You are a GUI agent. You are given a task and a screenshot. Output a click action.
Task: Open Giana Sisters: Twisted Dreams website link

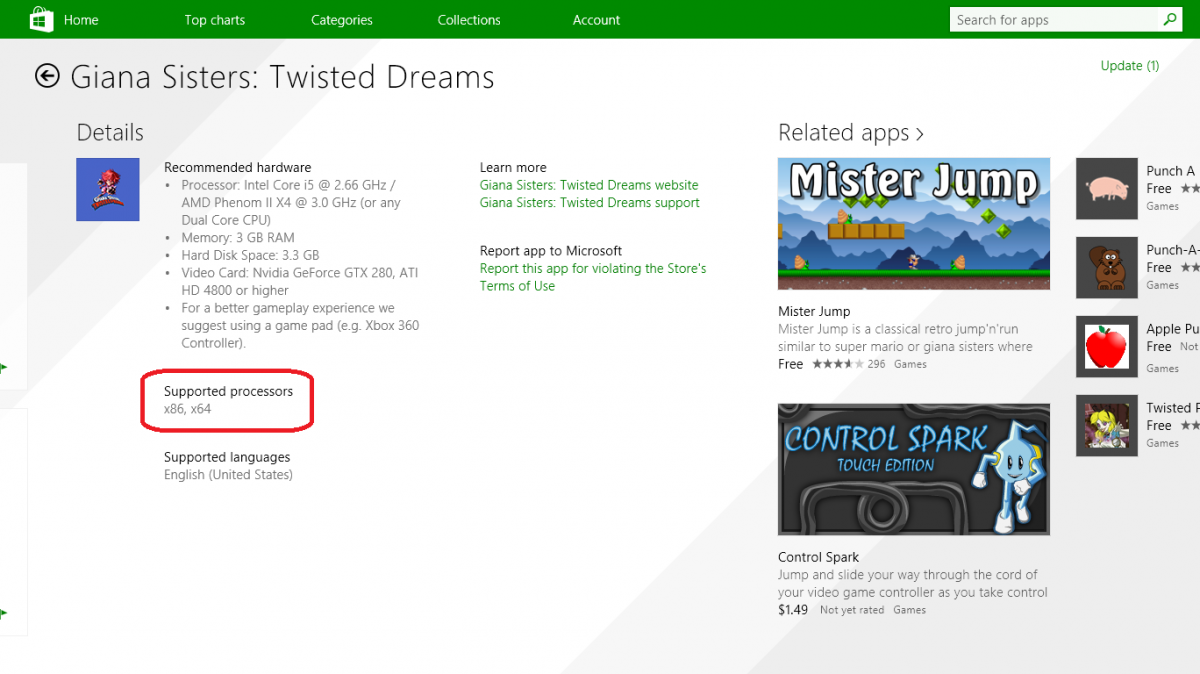pos(589,185)
